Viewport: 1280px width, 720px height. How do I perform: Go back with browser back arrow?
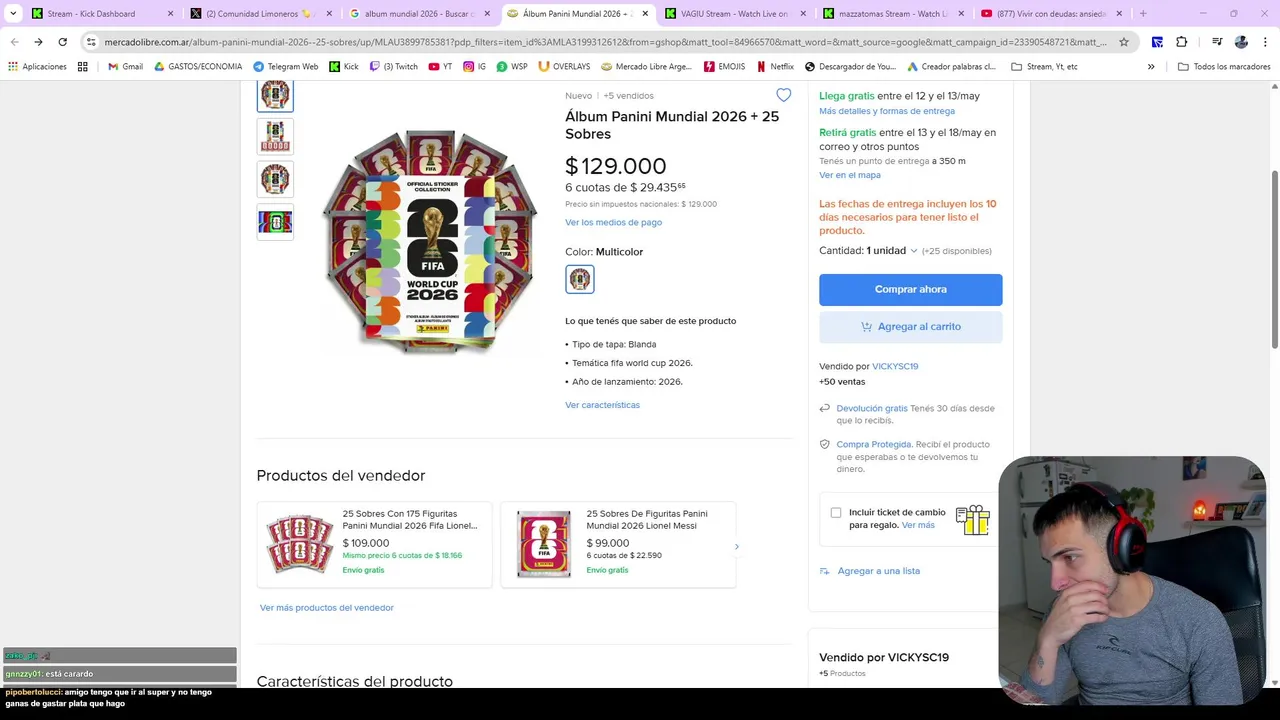pyautogui.click(x=14, y=42)
